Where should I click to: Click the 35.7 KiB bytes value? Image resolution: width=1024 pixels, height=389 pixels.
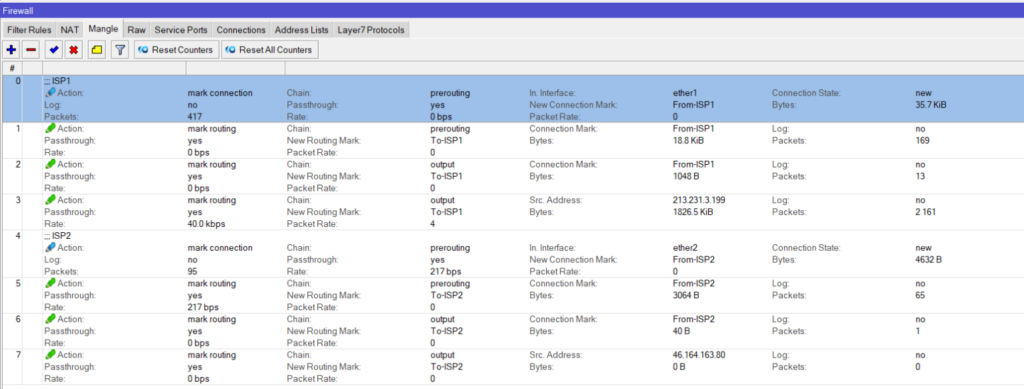(x=931, y=104)
